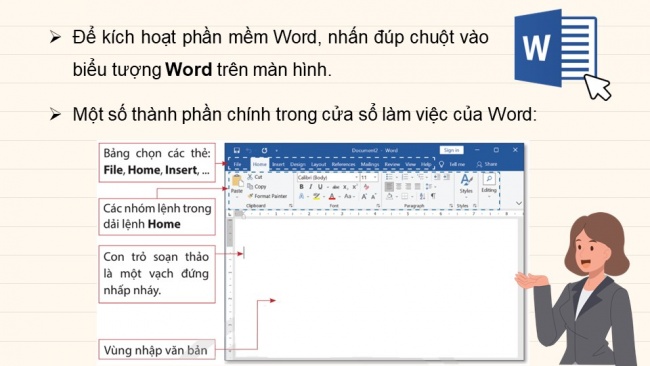Click the Paste clipboard icon

click(237, 183)
